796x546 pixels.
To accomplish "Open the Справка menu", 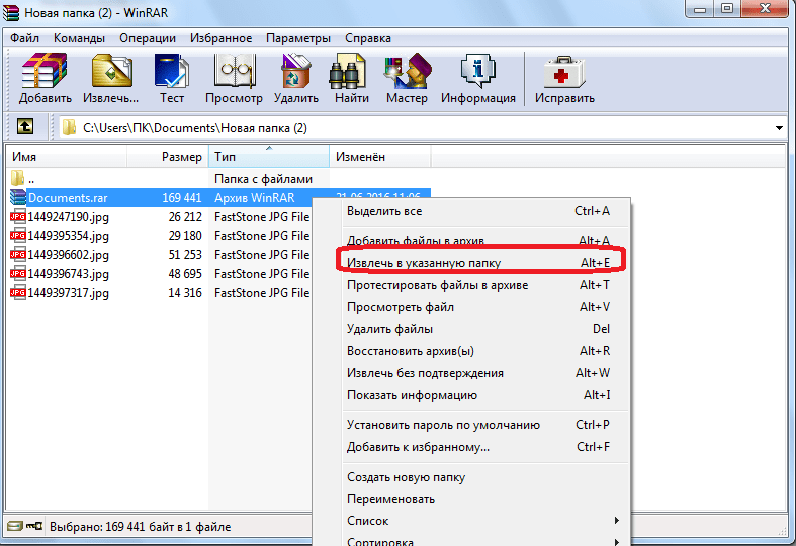I will point(368,38).
